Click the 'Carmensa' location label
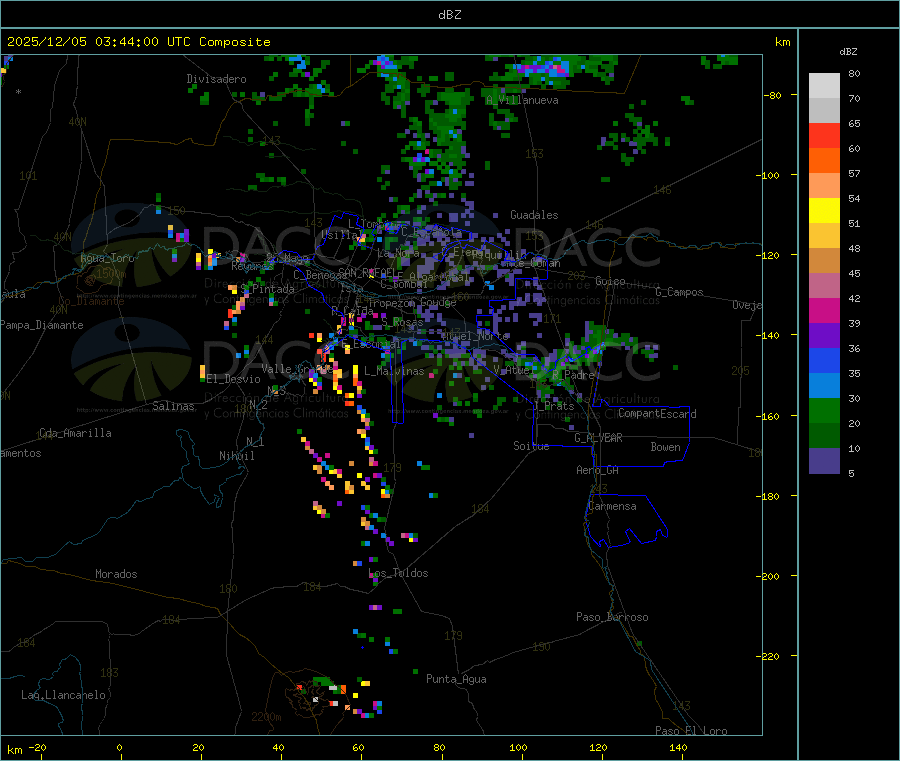The image size is (900, 761). point(612,506)
